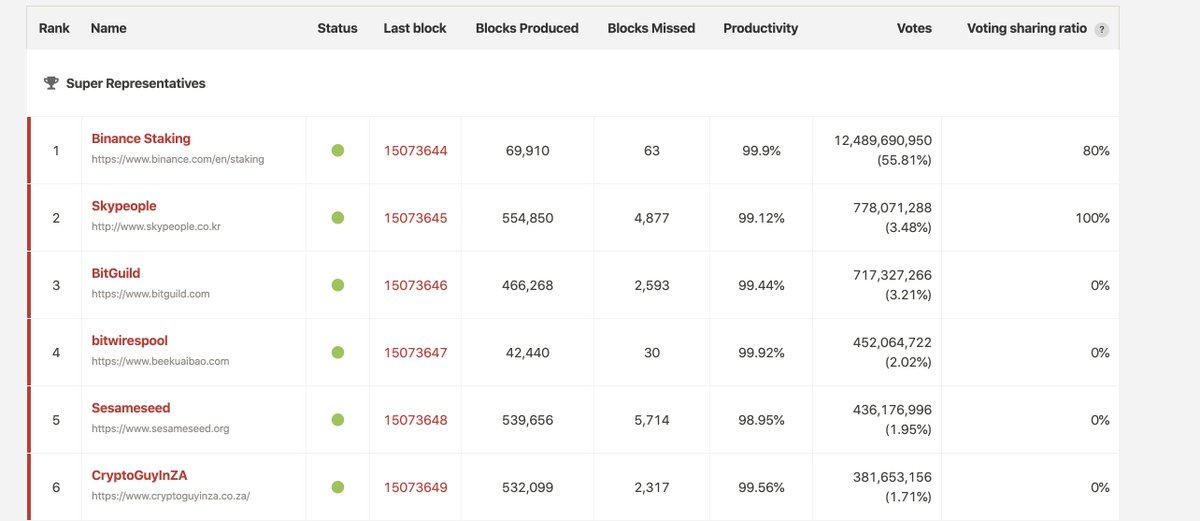
Task: Open the Sesameseed representative page
Action: pyautogui.click(x=131, y=408)
